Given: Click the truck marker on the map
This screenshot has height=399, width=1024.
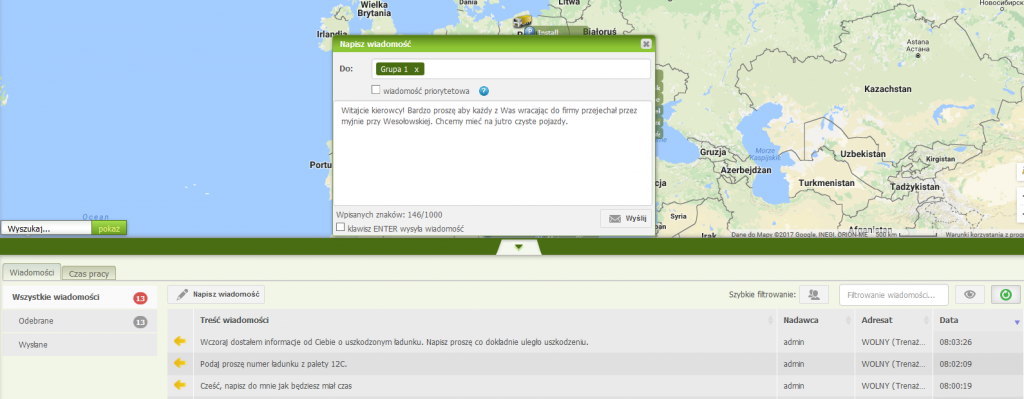Looking at the screenshot, I should tap(522, 20).
